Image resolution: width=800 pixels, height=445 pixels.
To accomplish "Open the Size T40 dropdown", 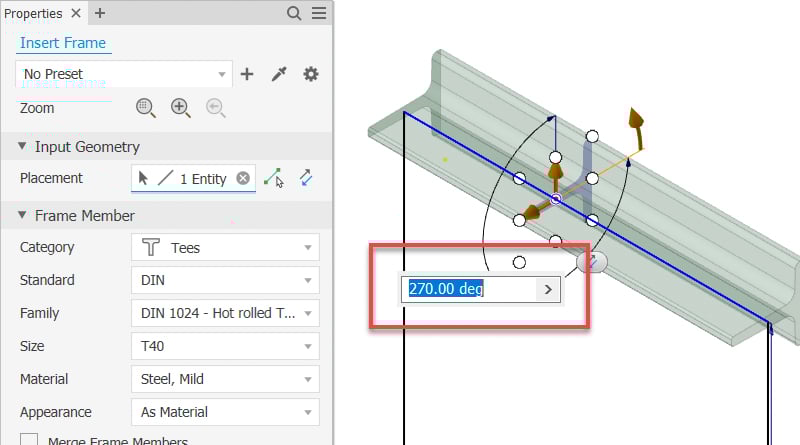I will [225, 346].
